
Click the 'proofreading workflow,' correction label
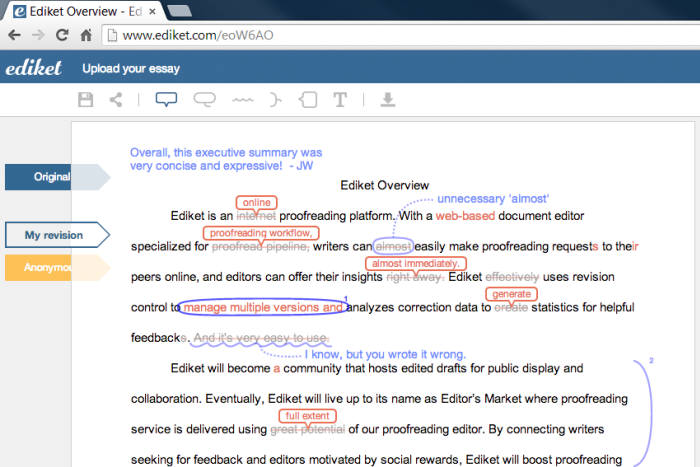(x=260, y=233)
